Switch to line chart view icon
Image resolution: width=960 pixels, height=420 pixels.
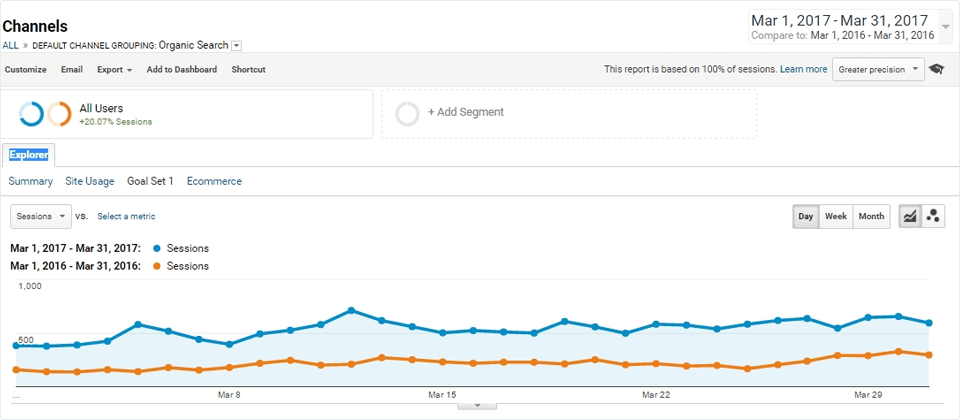[910, 216]
